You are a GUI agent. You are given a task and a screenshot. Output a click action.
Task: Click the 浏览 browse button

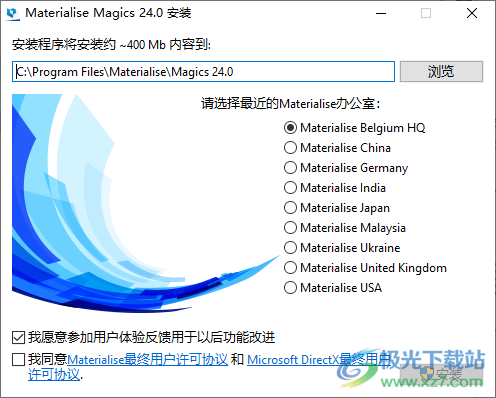point(441,71)
